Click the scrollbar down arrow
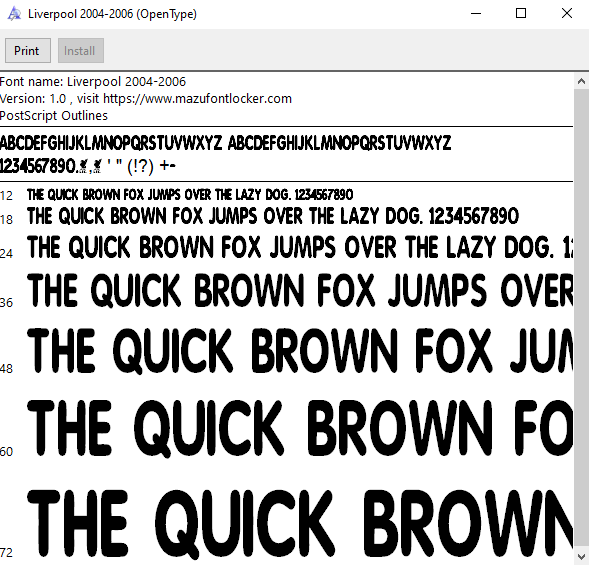Screen dimensions: 589x565 pos(581,556)
